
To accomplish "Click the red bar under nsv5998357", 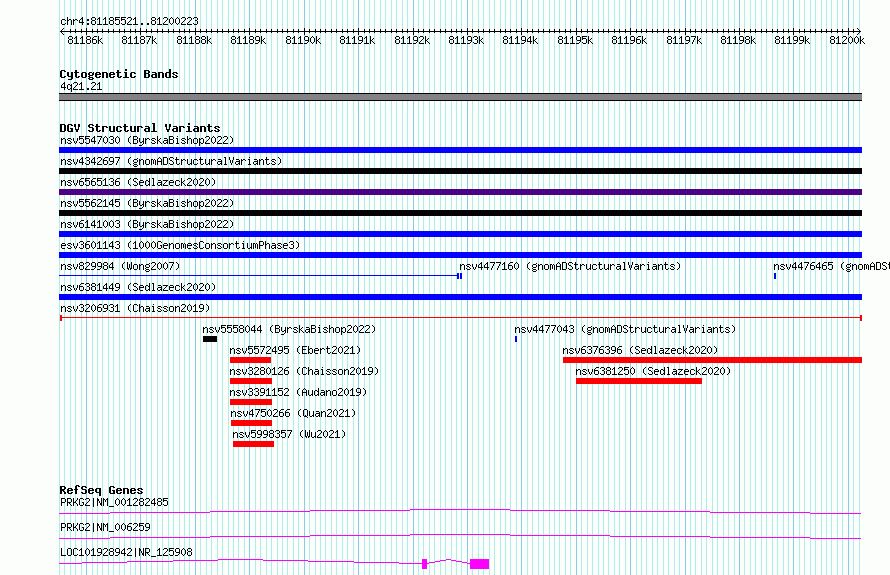I will 254,444.
